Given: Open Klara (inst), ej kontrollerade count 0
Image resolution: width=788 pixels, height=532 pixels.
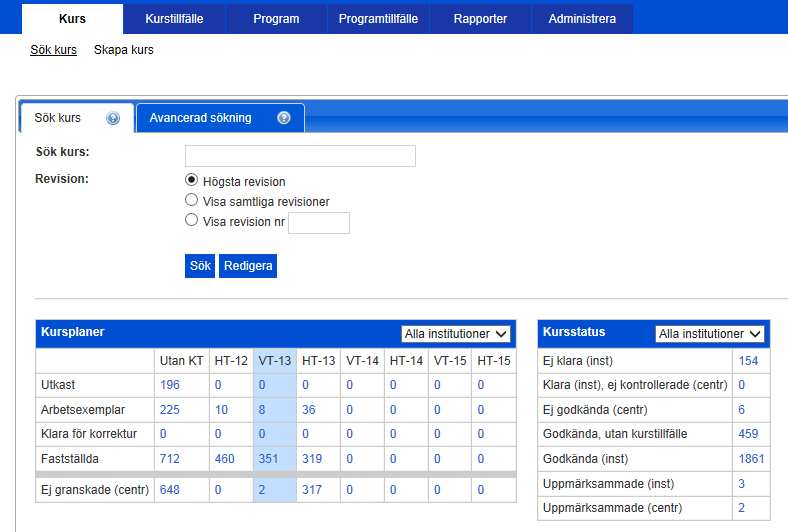Looking at the screenshot, I should [x=742, y=385].
